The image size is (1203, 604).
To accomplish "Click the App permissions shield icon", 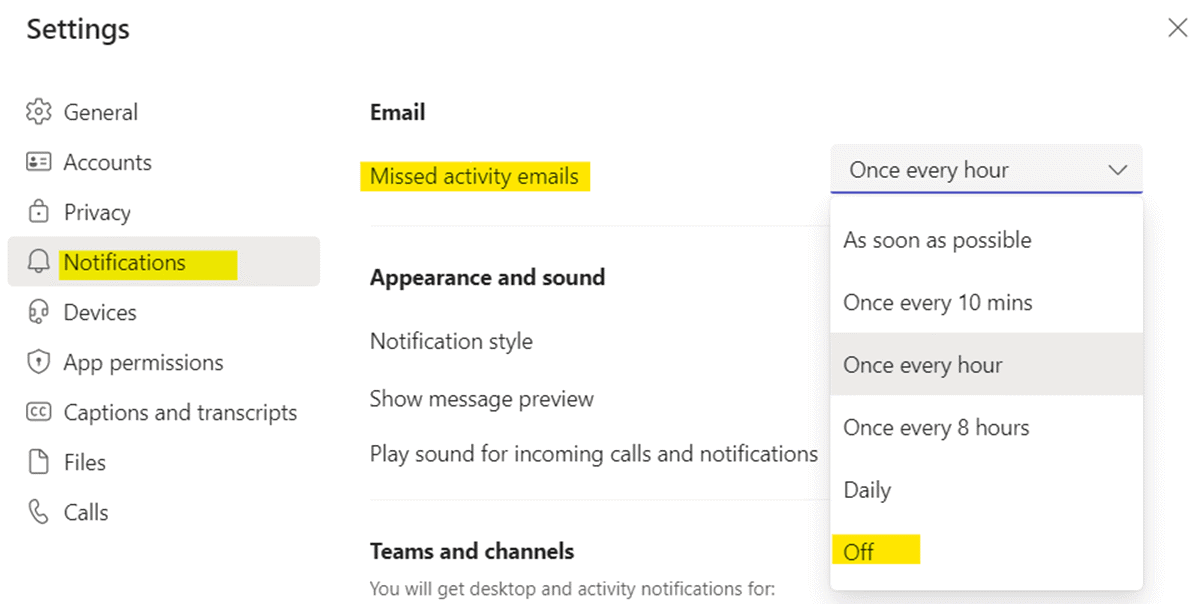I will (x=39, y=362).
